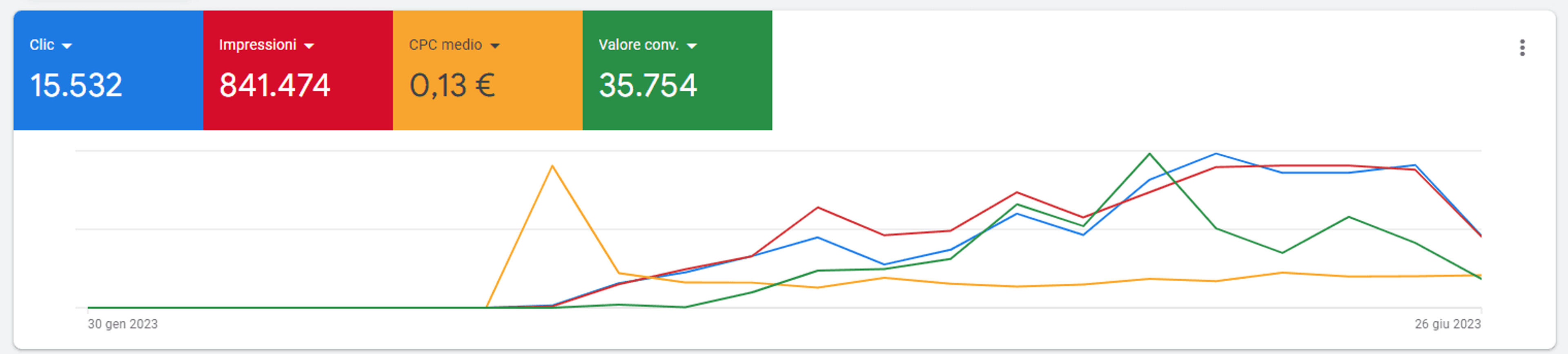Click the Impressioni value 841.474
Screen dimensions: 1568x354
click(274, 85)
